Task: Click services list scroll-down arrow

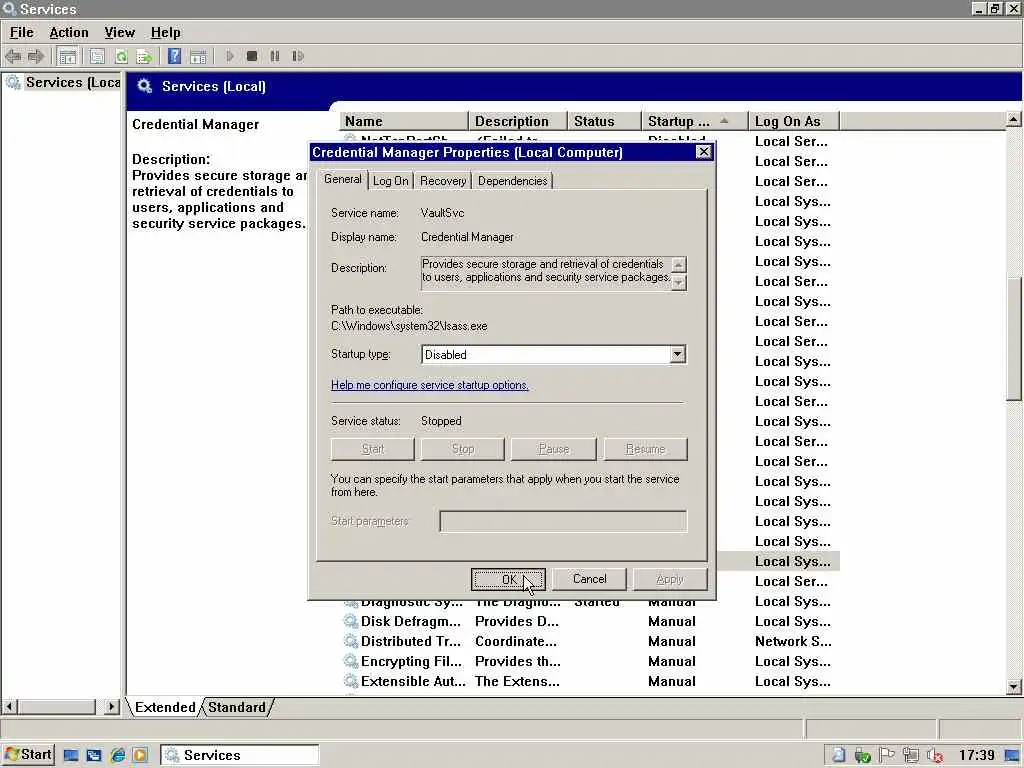Action: tap(1013, 687)
